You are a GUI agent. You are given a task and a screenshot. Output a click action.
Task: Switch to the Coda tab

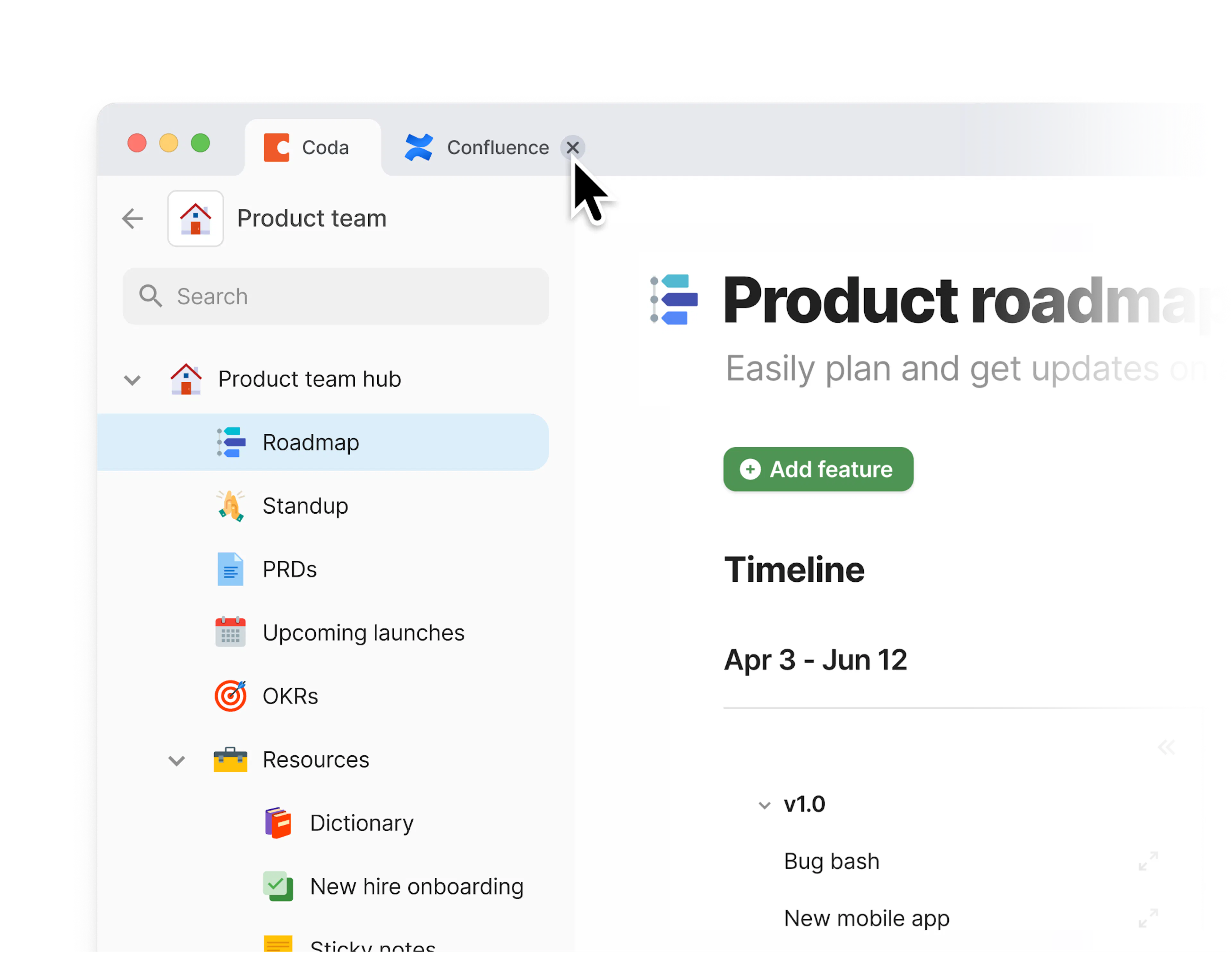pyautogui.click(x=312, y=147)
